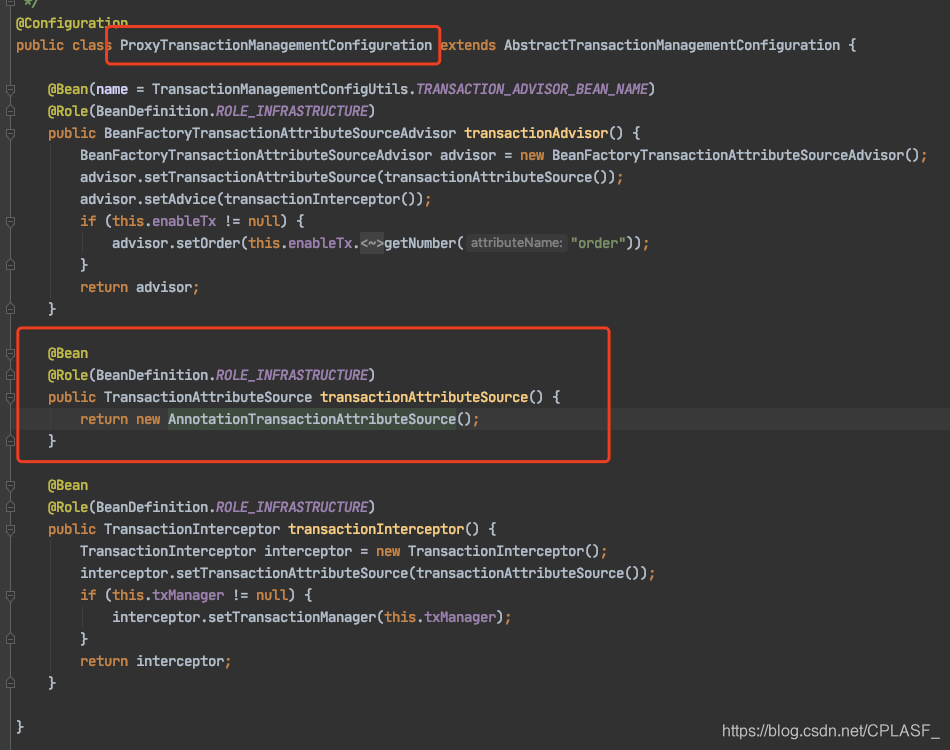Click transactionAttributeSource method name in its declaration
The height and width of the screenshot is (750, 950).
(424, 397)
